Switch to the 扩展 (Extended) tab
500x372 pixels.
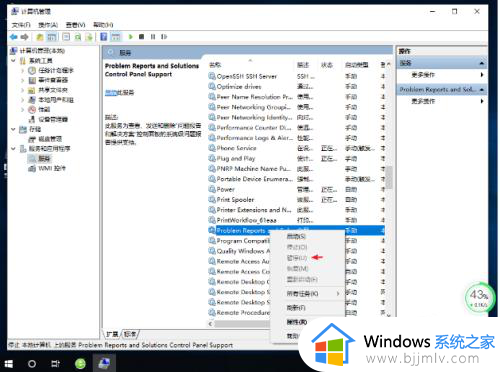[x=112, y=334]
